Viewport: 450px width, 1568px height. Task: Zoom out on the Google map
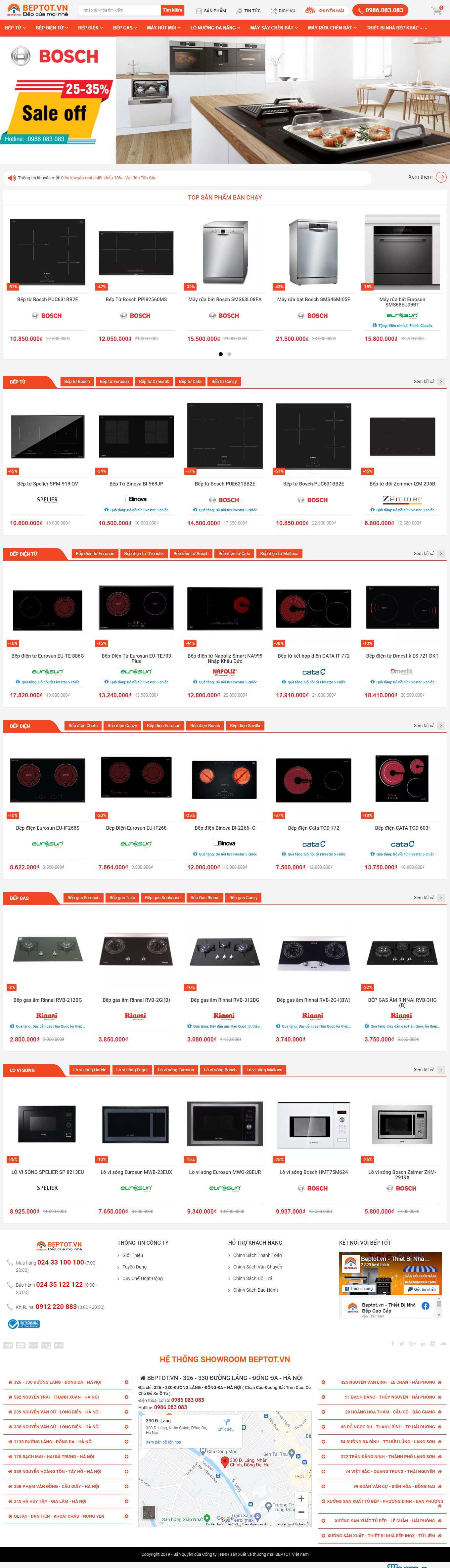[x=301, y=1512]
